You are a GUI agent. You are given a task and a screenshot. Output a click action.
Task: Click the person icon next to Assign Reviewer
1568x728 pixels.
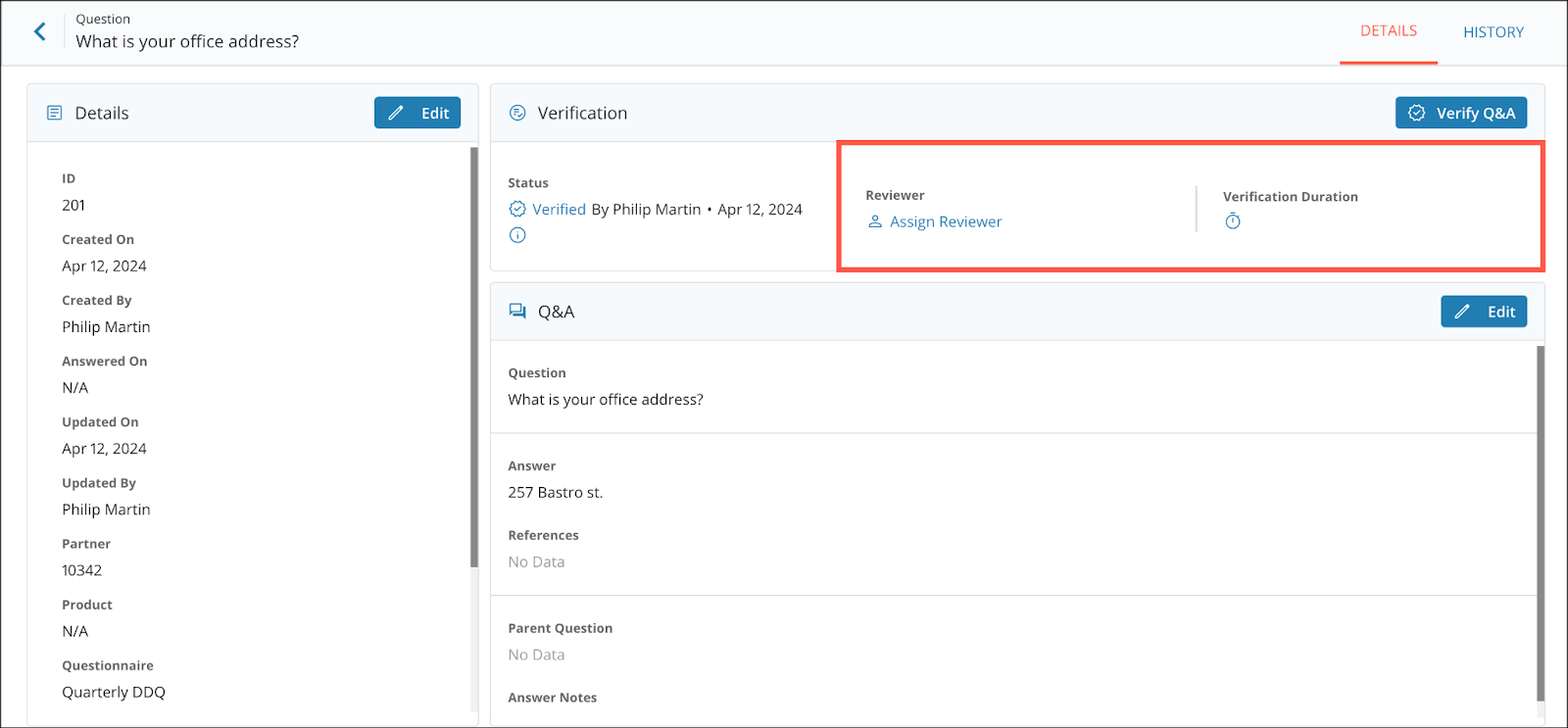pyautogui.click(x=875, y=221)
